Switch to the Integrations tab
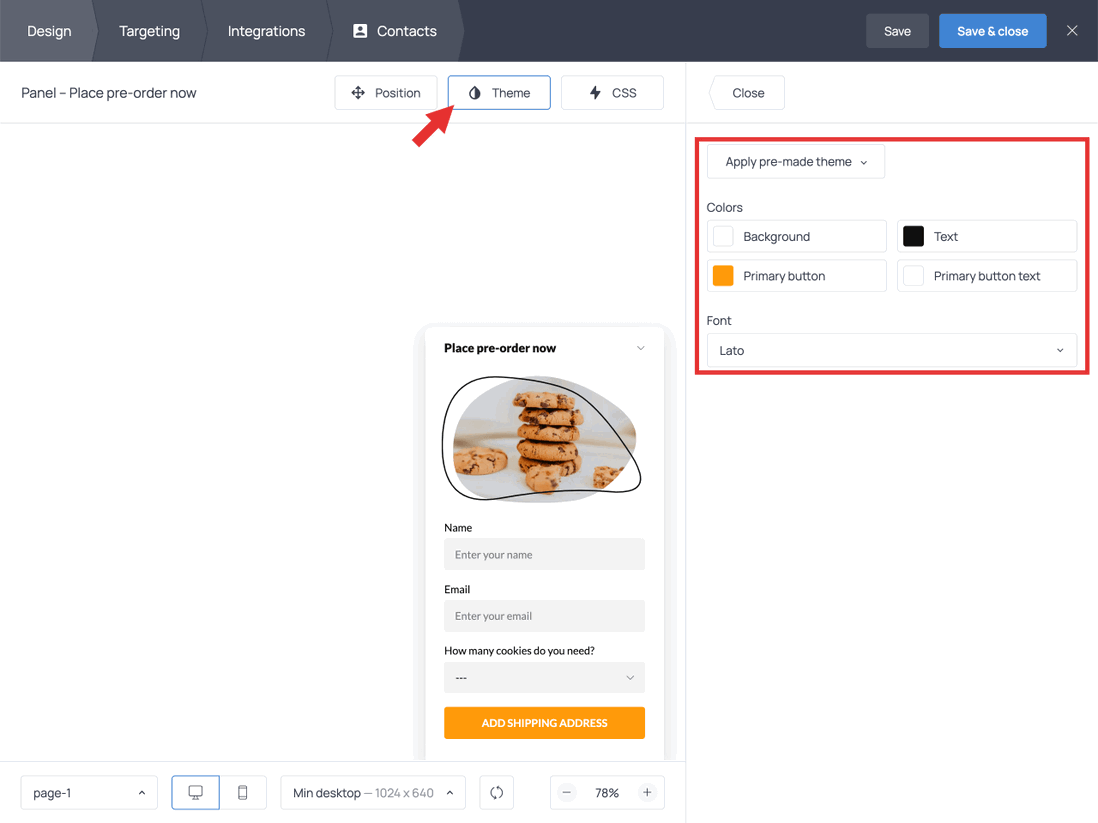The image size is (1098, 823). click(x=266, y=31)
